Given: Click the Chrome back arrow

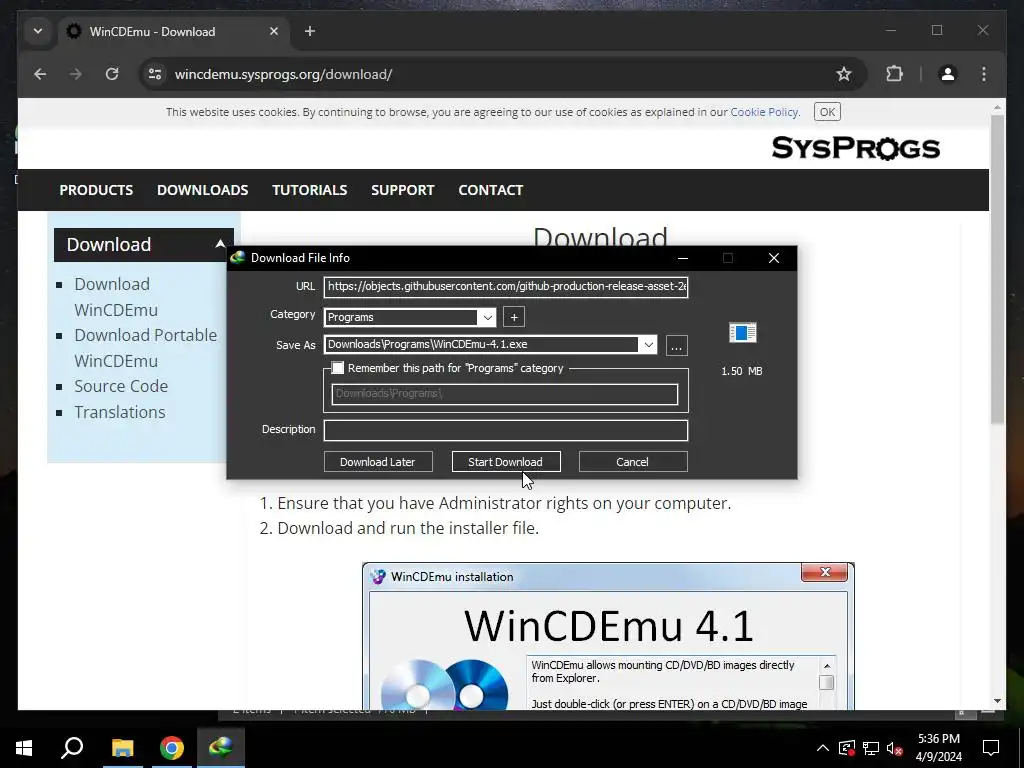Looking at the screenshot, I should point(40,74).
